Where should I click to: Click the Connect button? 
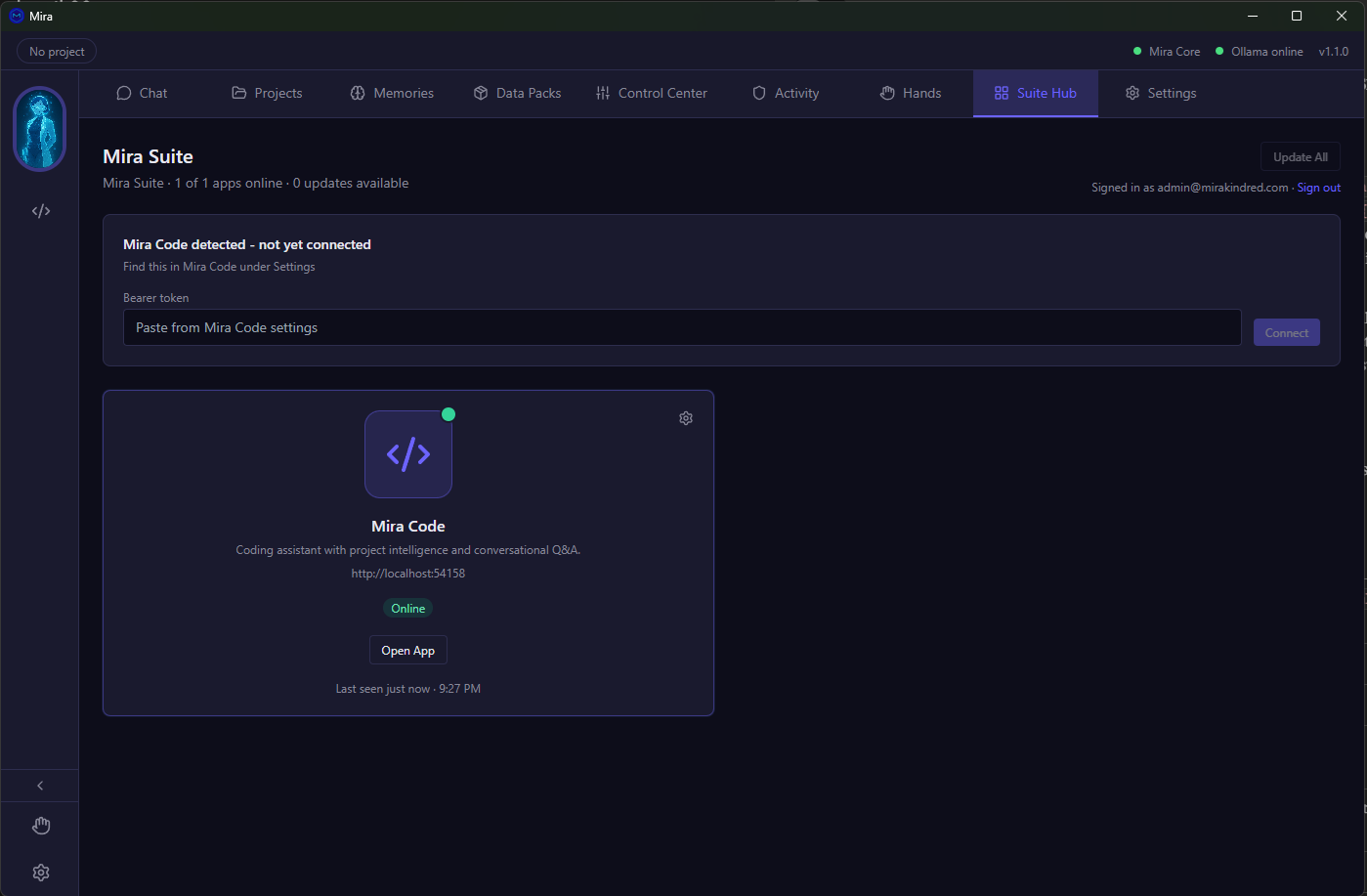coord(1287,333)
